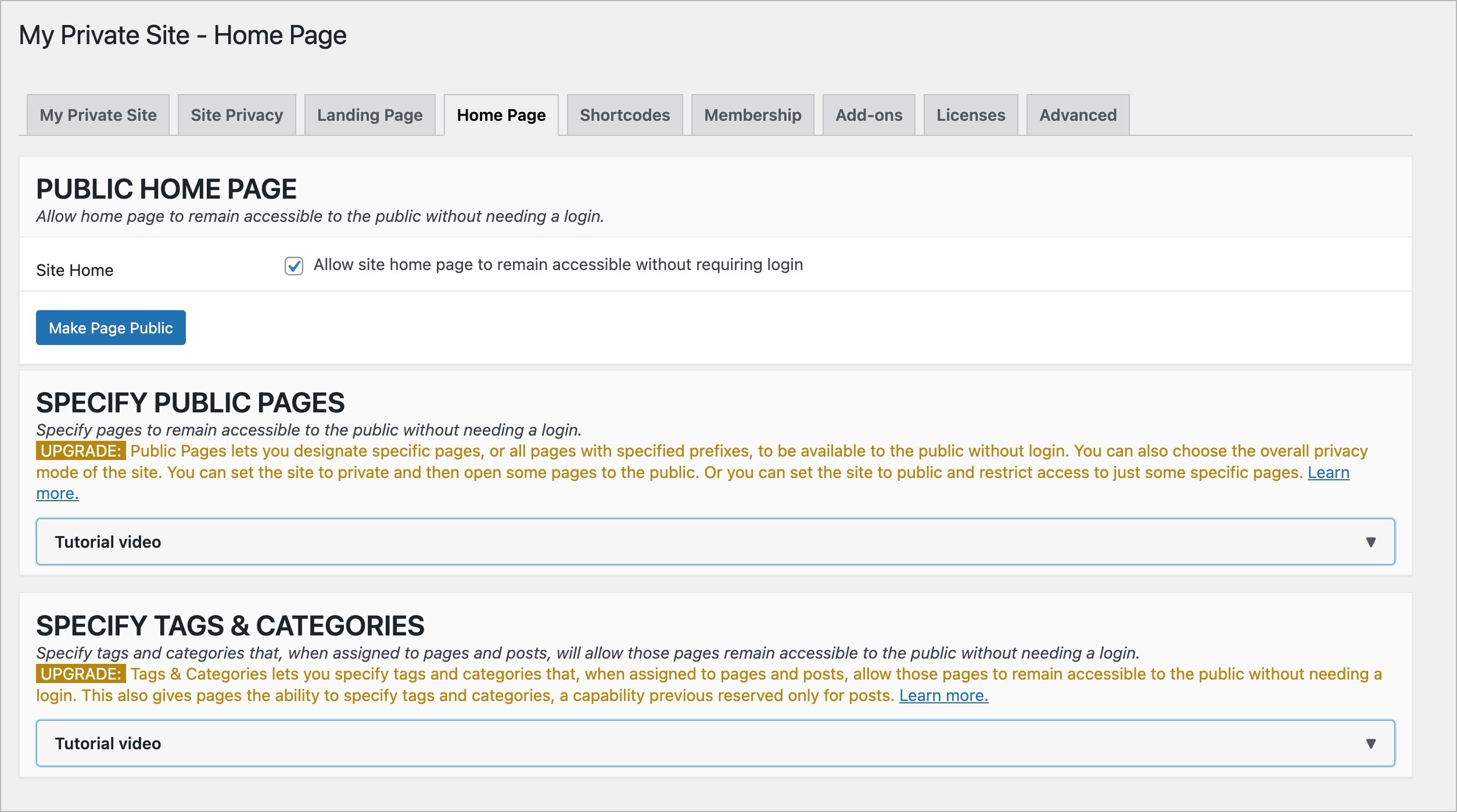Open the Add-ons tab
Viewport: 1457px width, 812px height.
point(869,114)
